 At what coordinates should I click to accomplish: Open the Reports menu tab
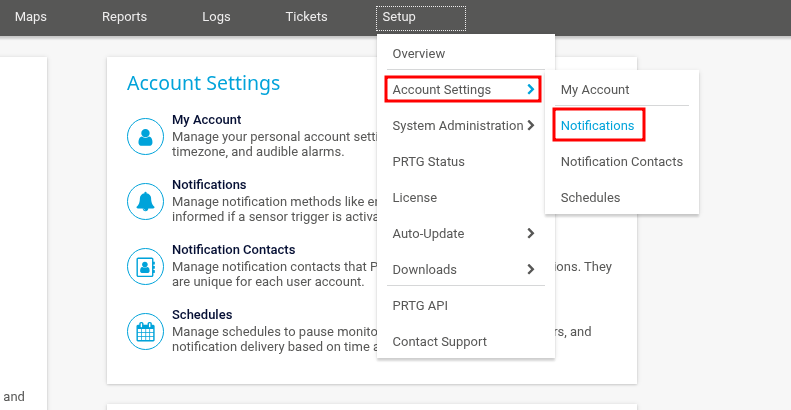[x=124, y=17]
